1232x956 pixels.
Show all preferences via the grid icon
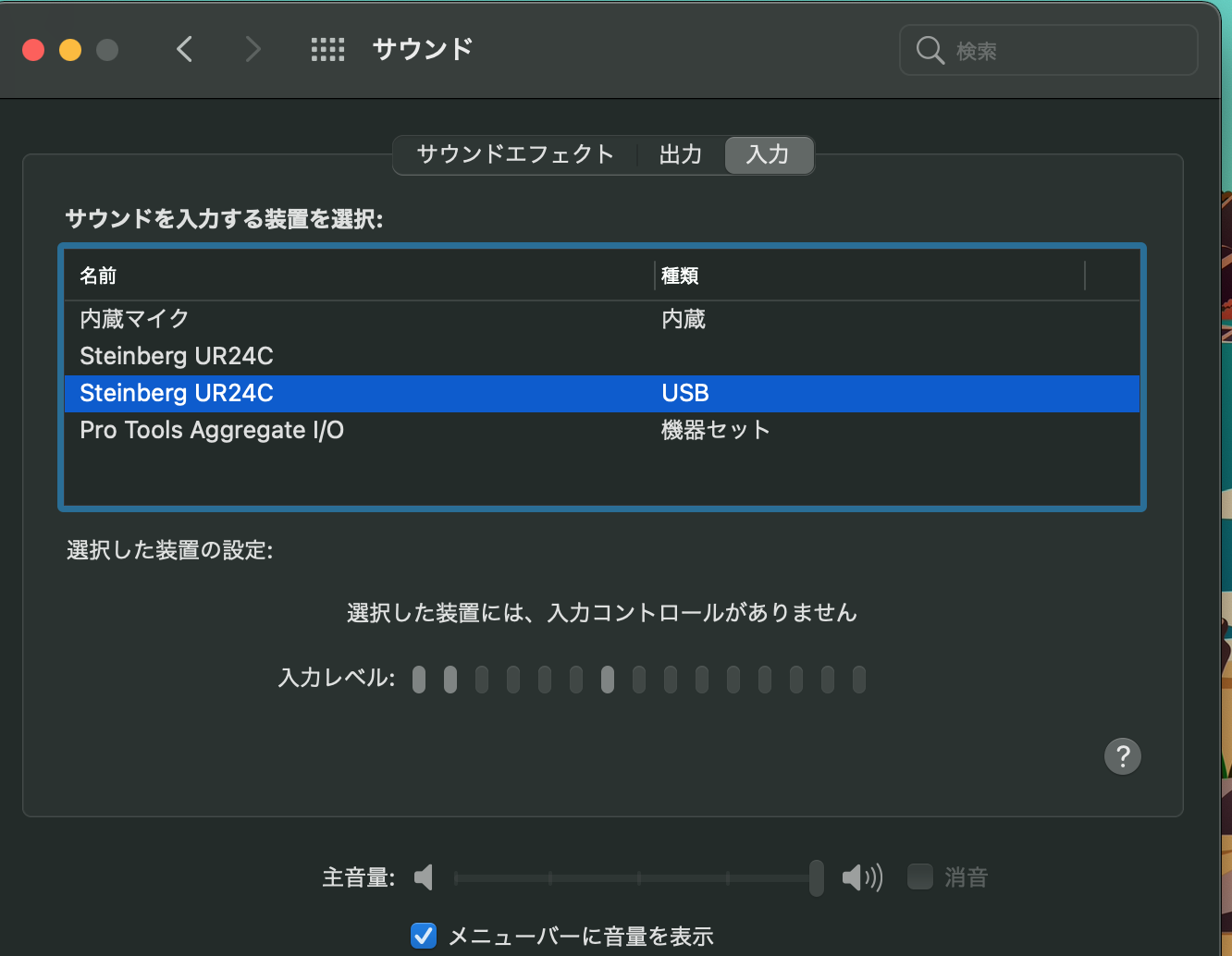327,50
